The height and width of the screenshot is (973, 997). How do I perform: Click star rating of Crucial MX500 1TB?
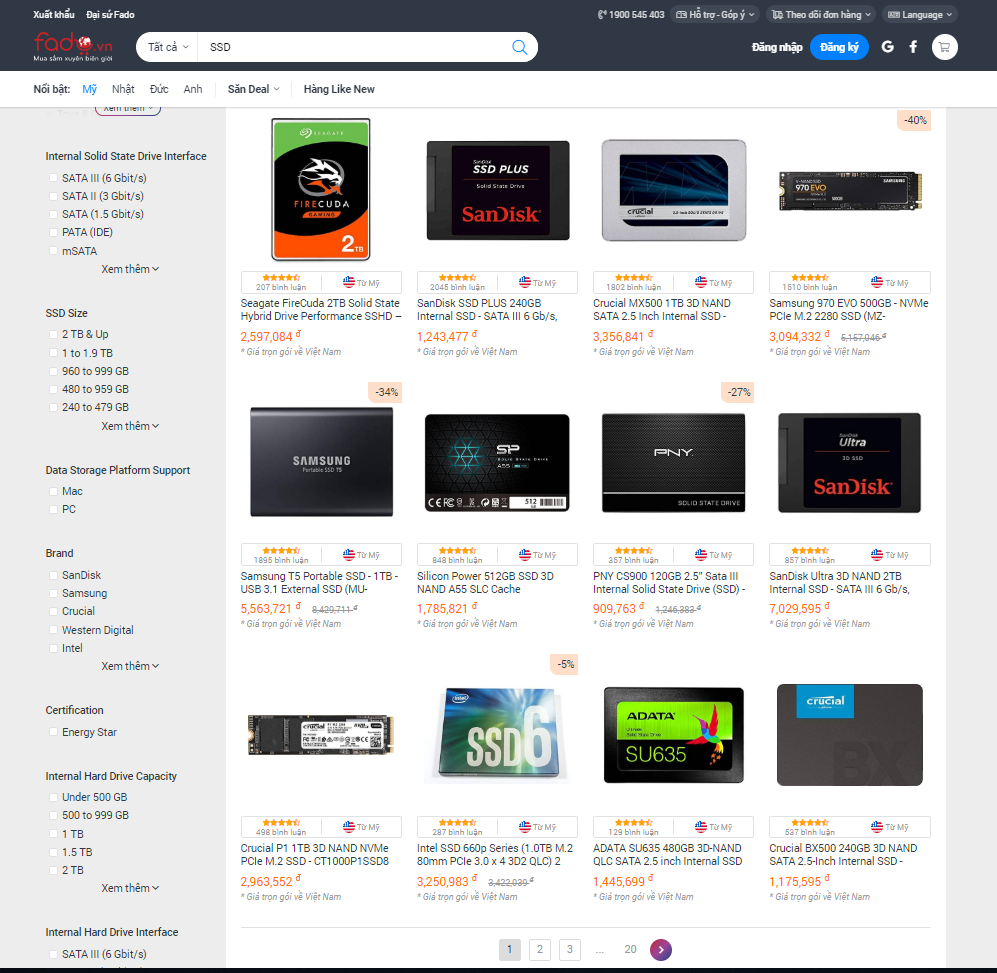click(633, 277)
